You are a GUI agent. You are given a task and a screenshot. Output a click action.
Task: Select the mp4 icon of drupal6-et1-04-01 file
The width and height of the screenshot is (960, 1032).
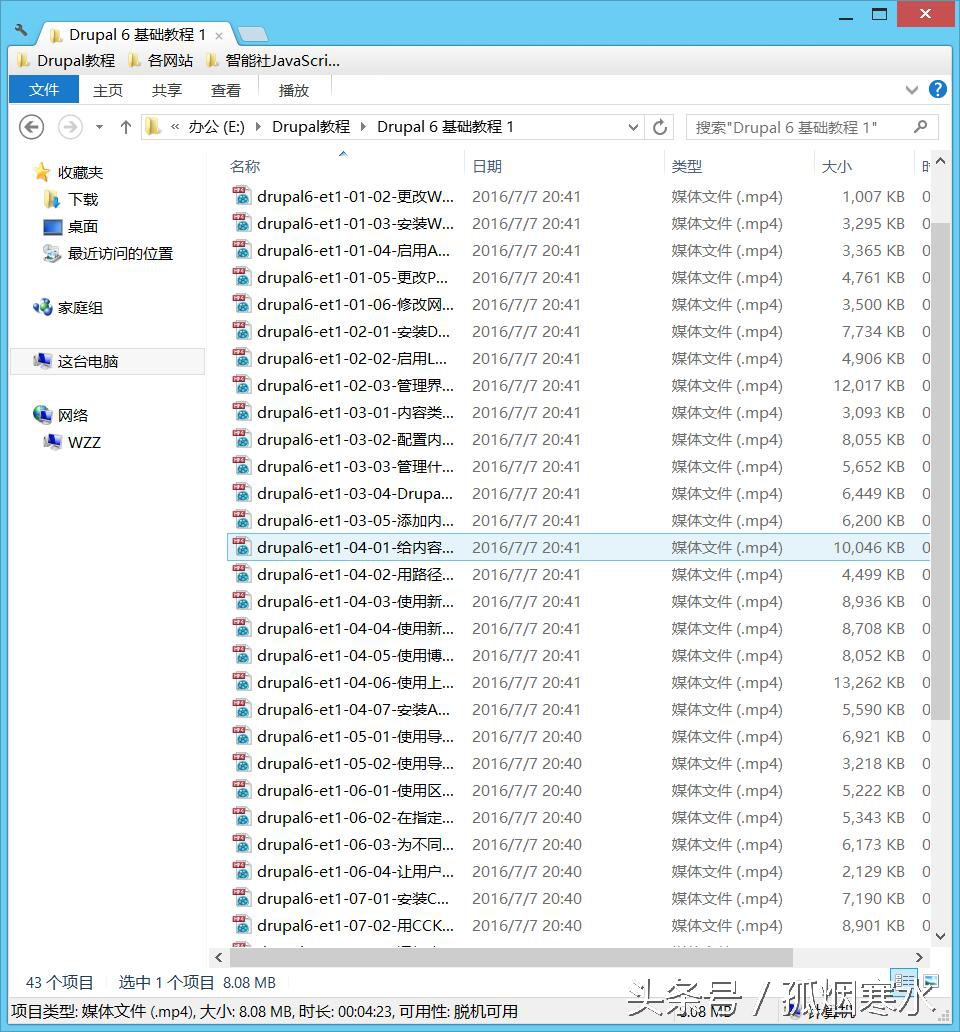pyautogui.click(x=241, y=547)
